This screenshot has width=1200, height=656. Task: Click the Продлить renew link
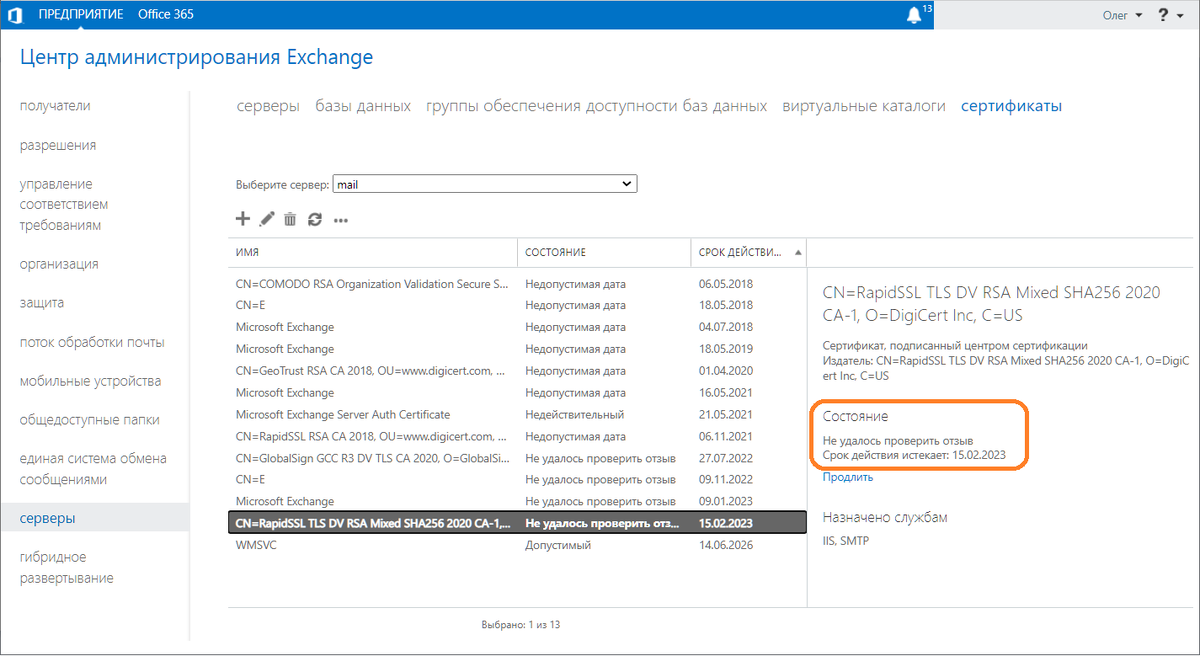coord(848,477)
